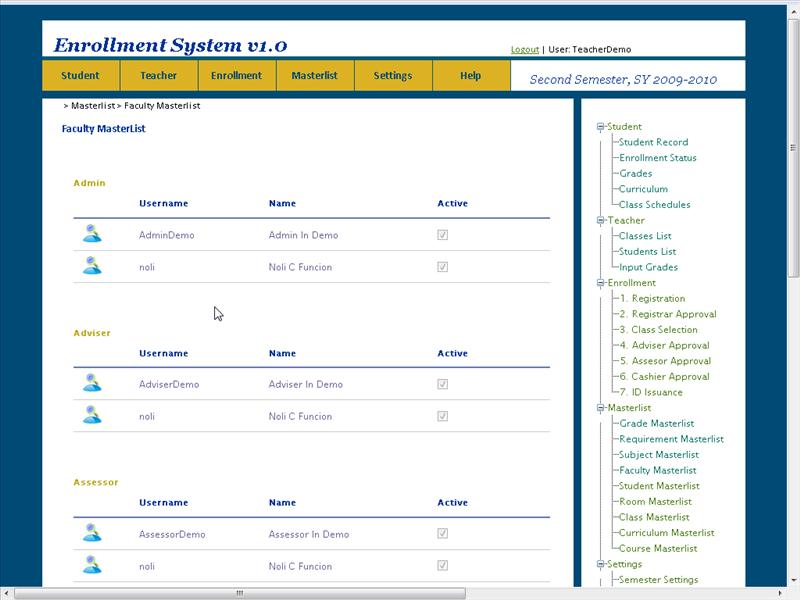Image resolution: width=800 pixels, height=600 pixels.
Task: Click user icon beside noli in Admin table
Action: tap(92, 266)
